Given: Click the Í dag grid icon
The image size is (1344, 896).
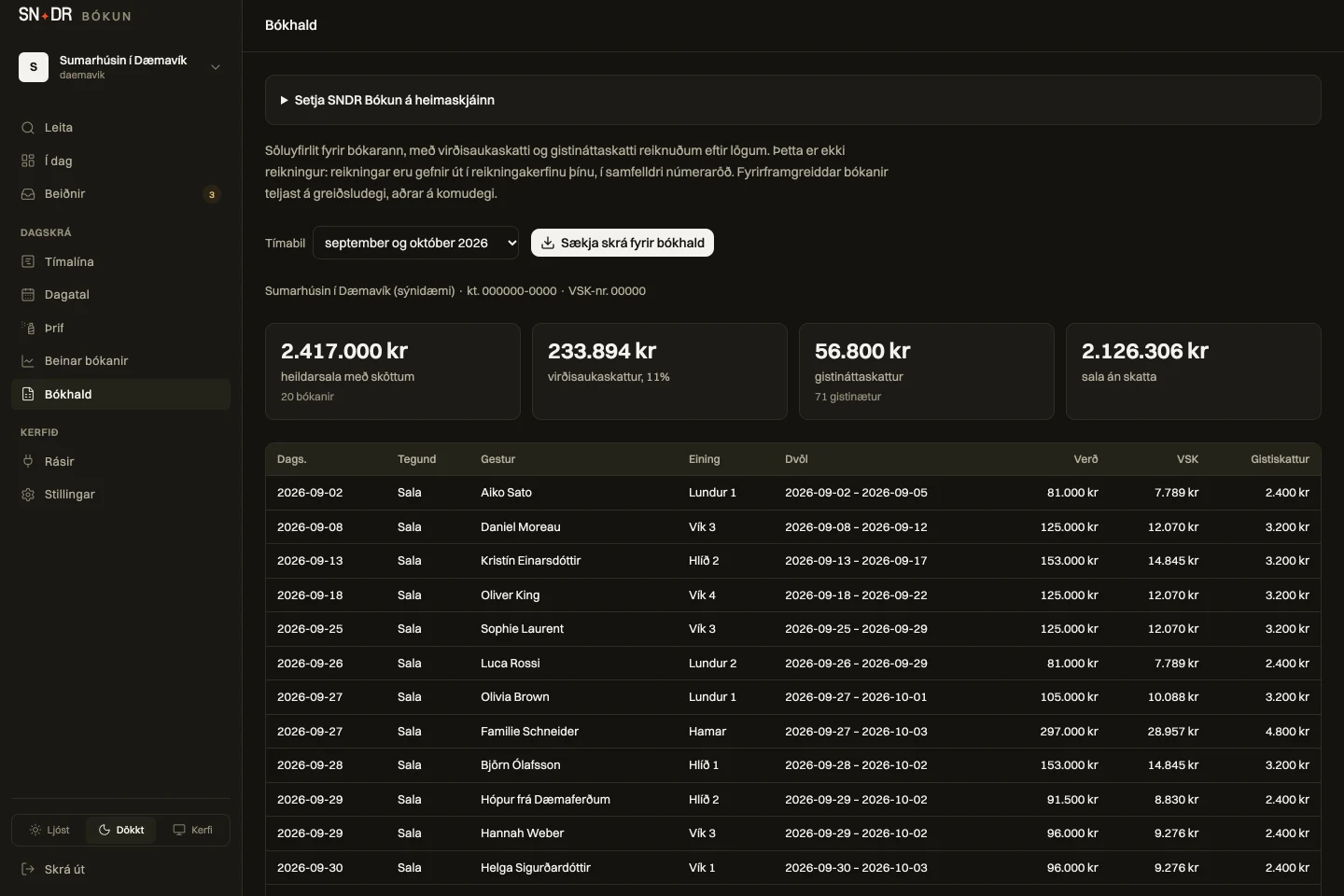Looking at the screenshot, I should 28,161.
